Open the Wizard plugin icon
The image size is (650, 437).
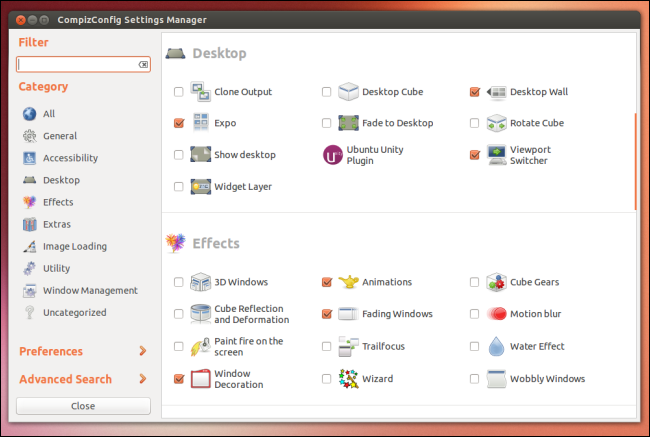point(348,379)
